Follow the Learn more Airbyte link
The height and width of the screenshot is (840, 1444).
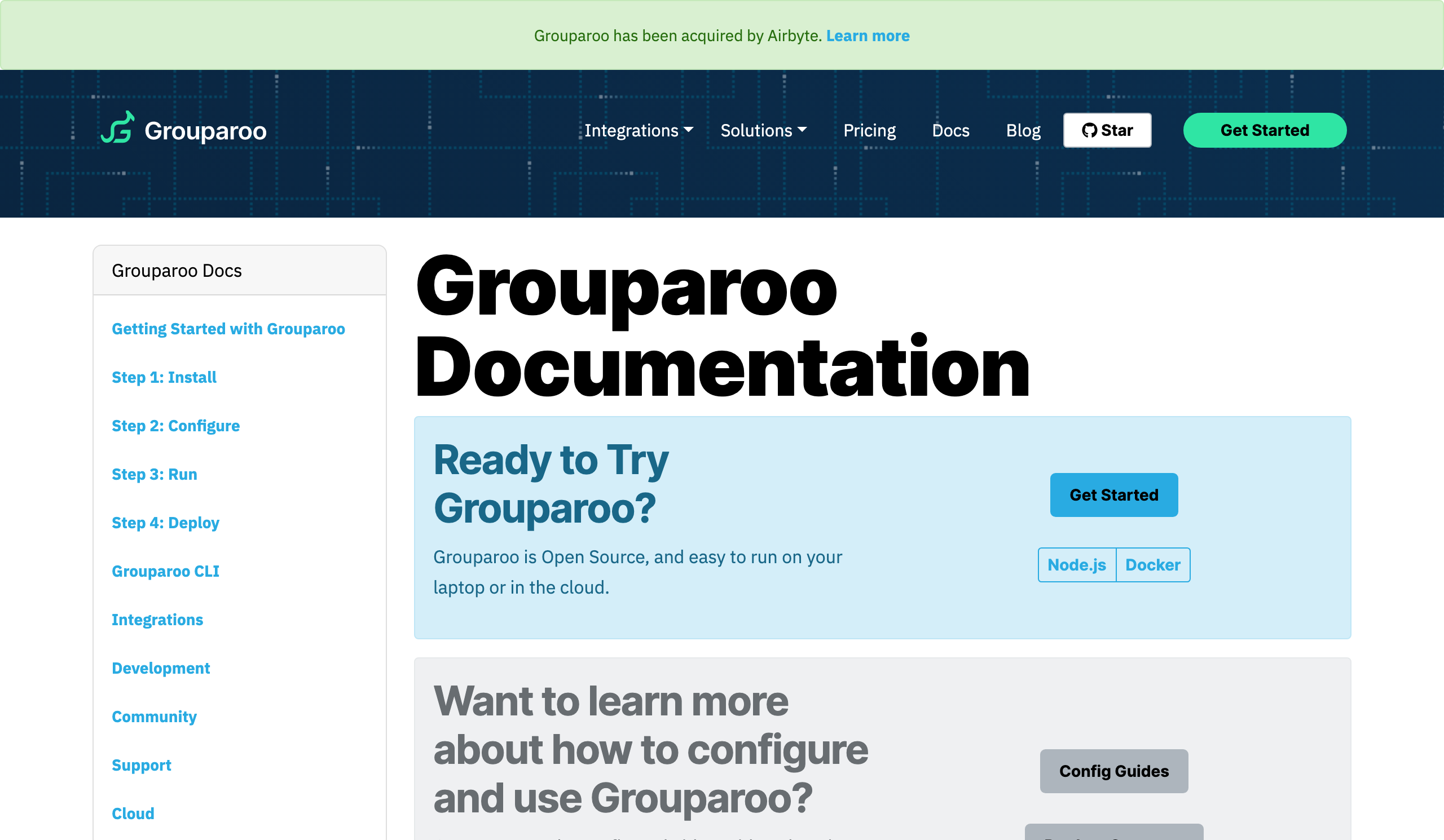[868, 36]
